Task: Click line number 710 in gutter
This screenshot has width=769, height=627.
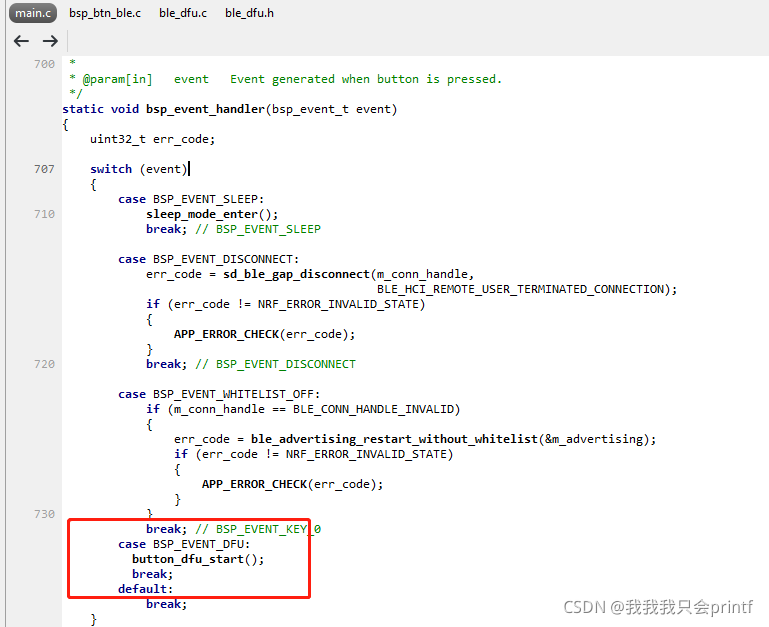Action: click(44, 214)
